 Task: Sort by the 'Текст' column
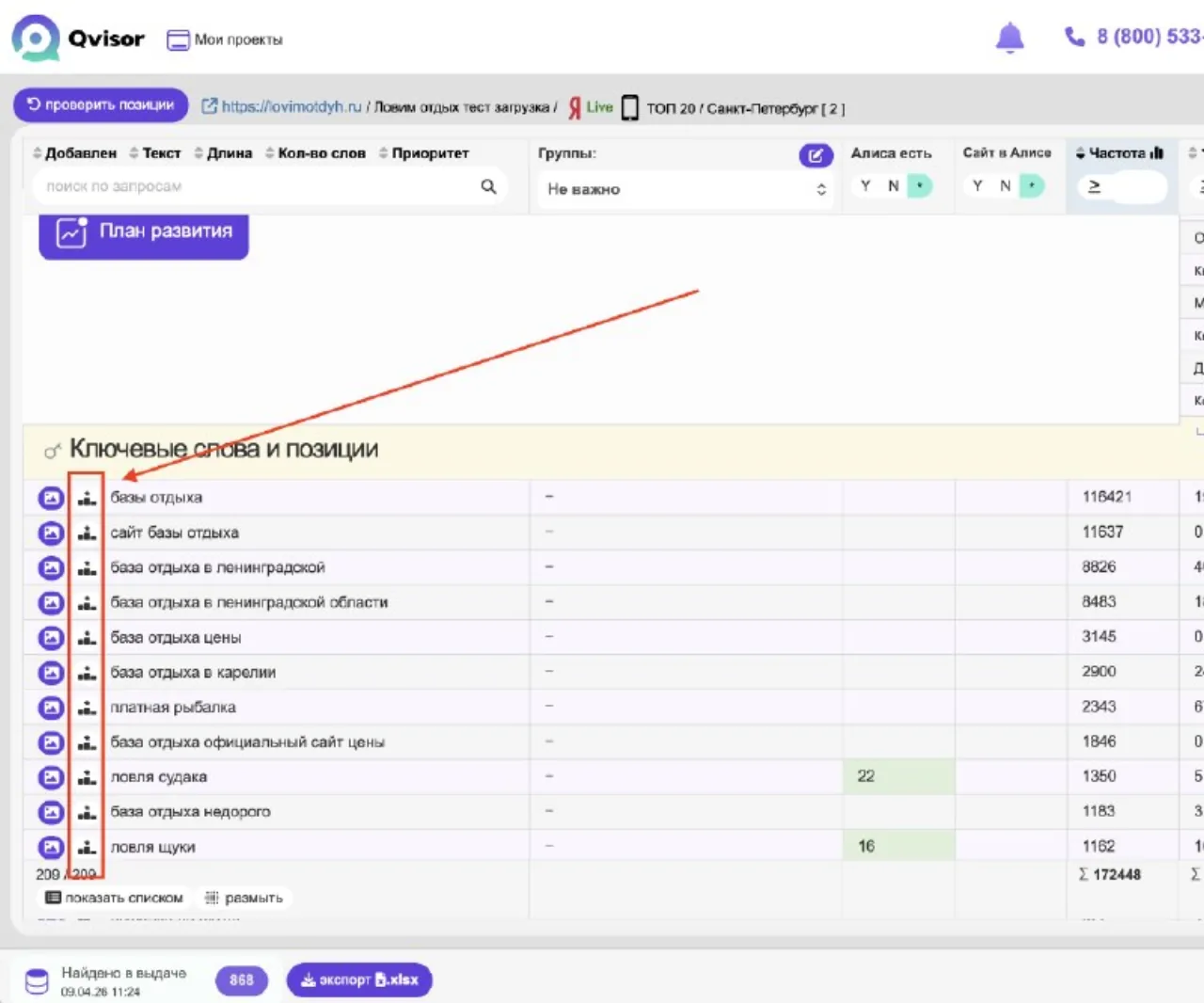(155, 153)
